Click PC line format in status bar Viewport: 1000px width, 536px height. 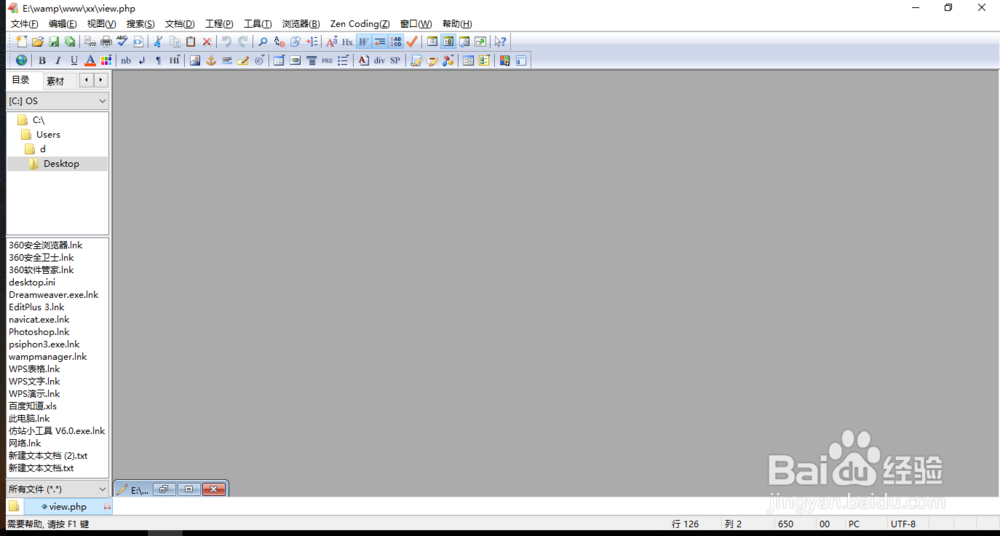pos(854,524)
